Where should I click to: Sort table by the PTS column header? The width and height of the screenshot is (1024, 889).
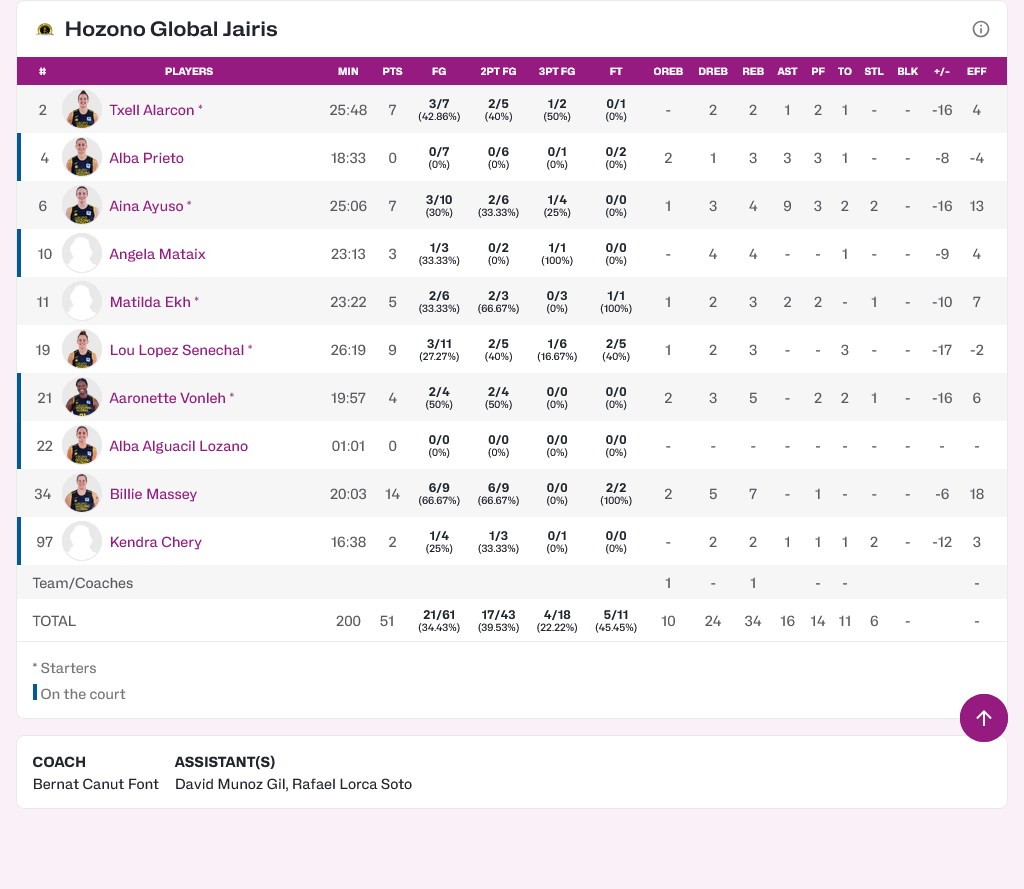coord(392,71)
